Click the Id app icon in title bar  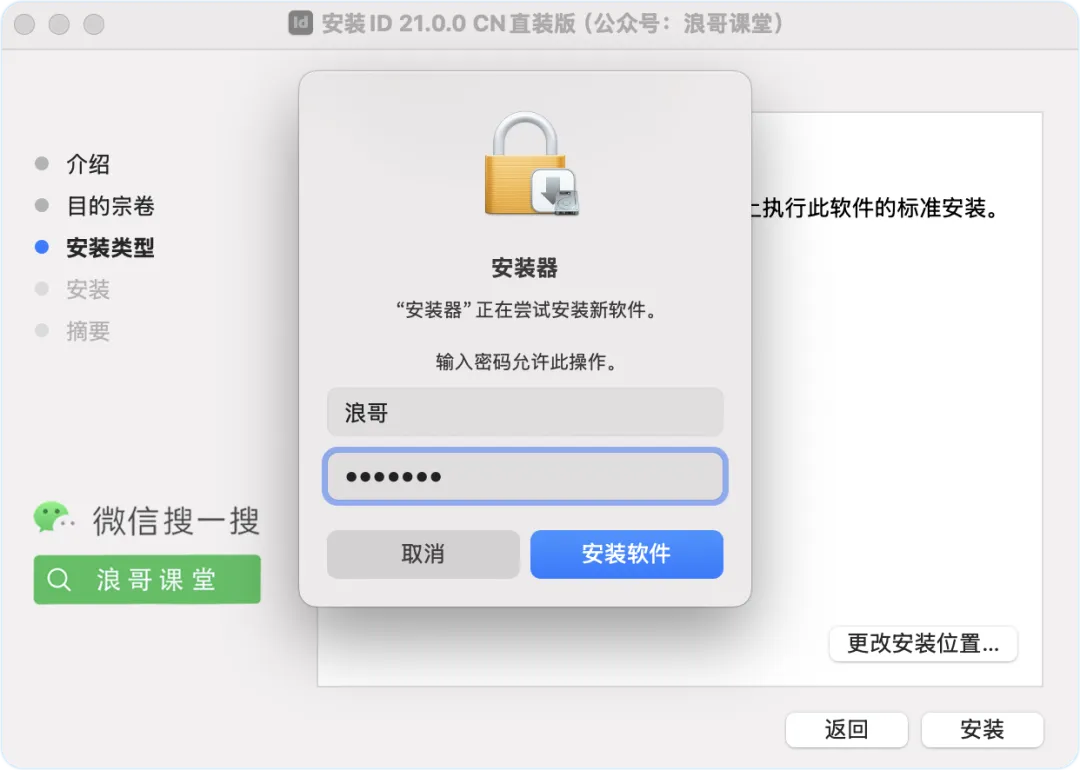300,23
